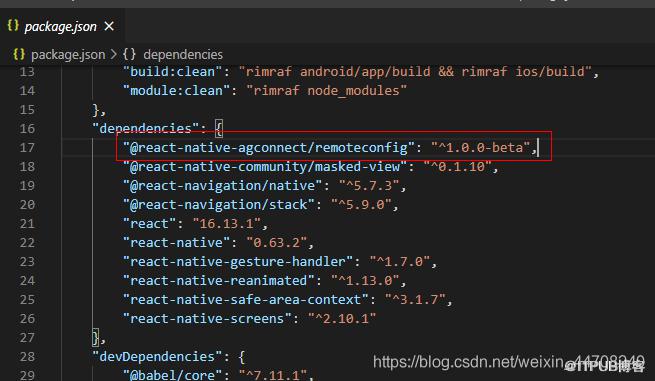Viewport: 655px width, 381px height.
Task: Click line number 16 in the gutter
Action: click(x=27, y=129)
